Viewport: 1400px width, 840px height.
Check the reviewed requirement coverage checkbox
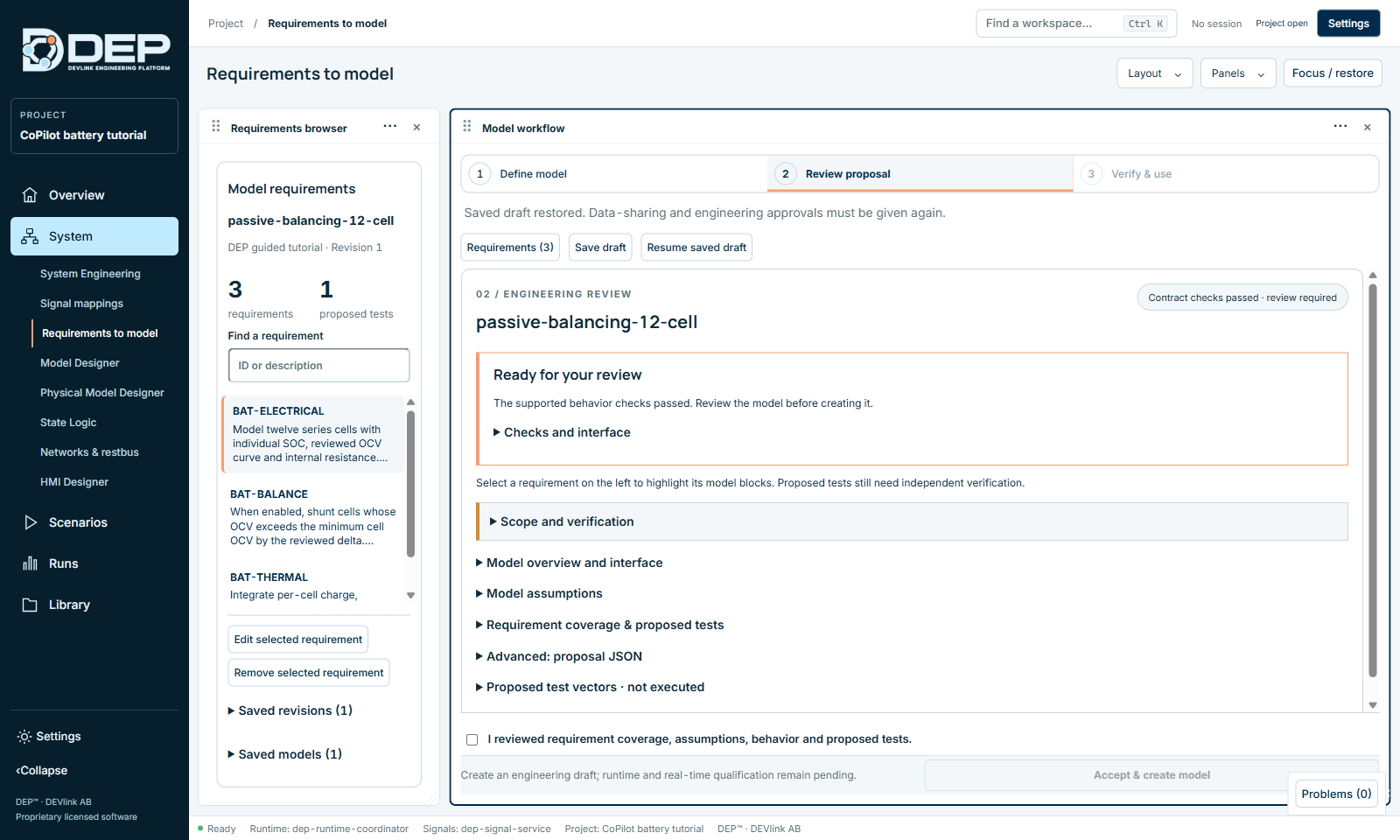(472, 739)
